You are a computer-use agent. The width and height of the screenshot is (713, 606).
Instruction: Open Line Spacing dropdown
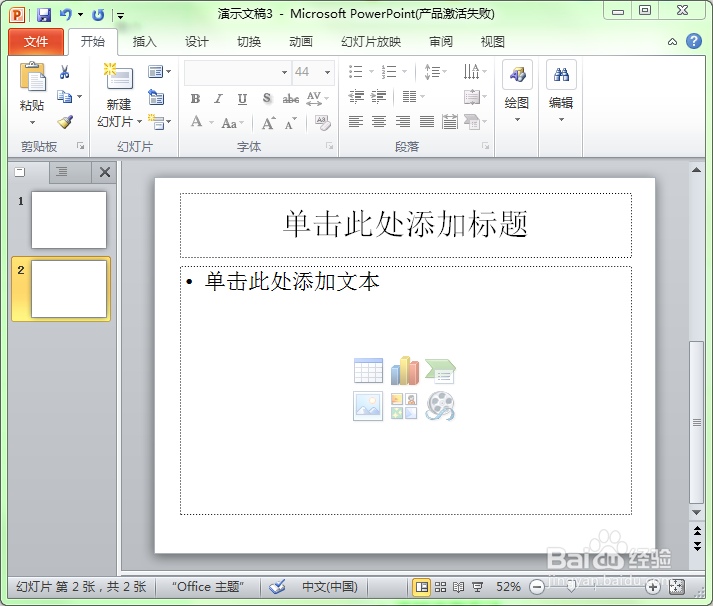435,72
